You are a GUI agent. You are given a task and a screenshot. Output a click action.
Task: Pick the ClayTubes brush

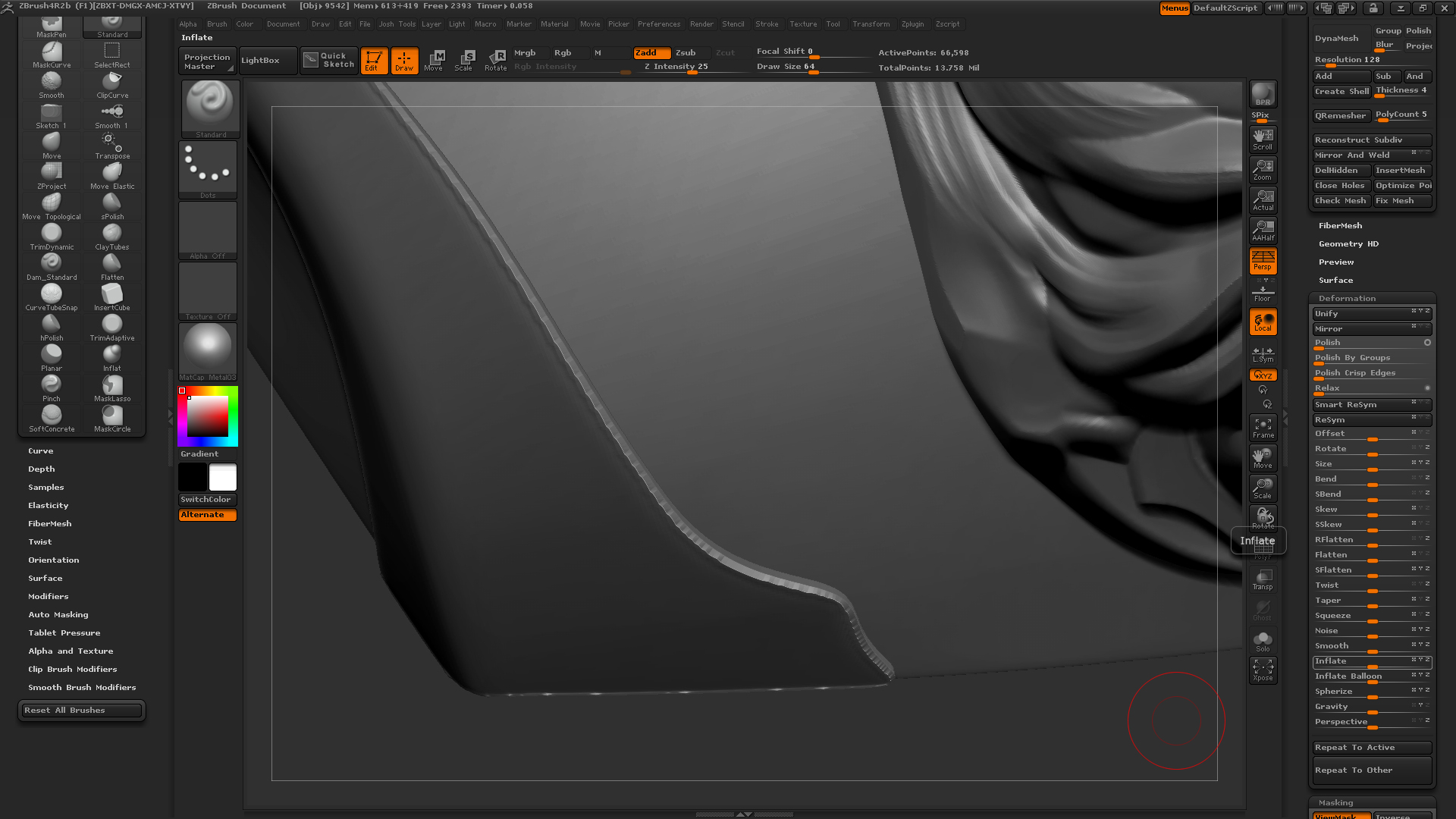pyautogui.click(x=112, y=237)
